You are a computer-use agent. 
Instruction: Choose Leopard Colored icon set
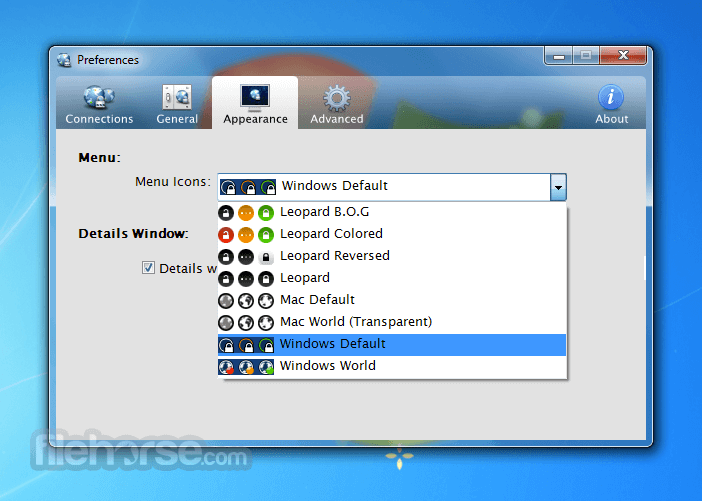(x=392, y=234)
